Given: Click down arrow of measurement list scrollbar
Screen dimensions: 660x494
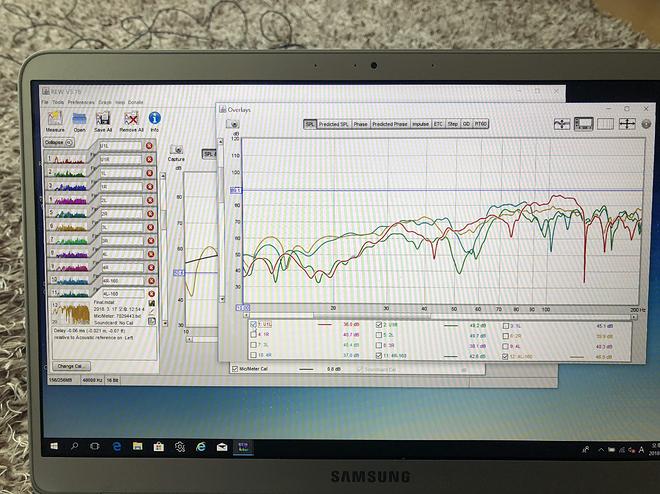Looking at the screenshot, I should (165, 323).
